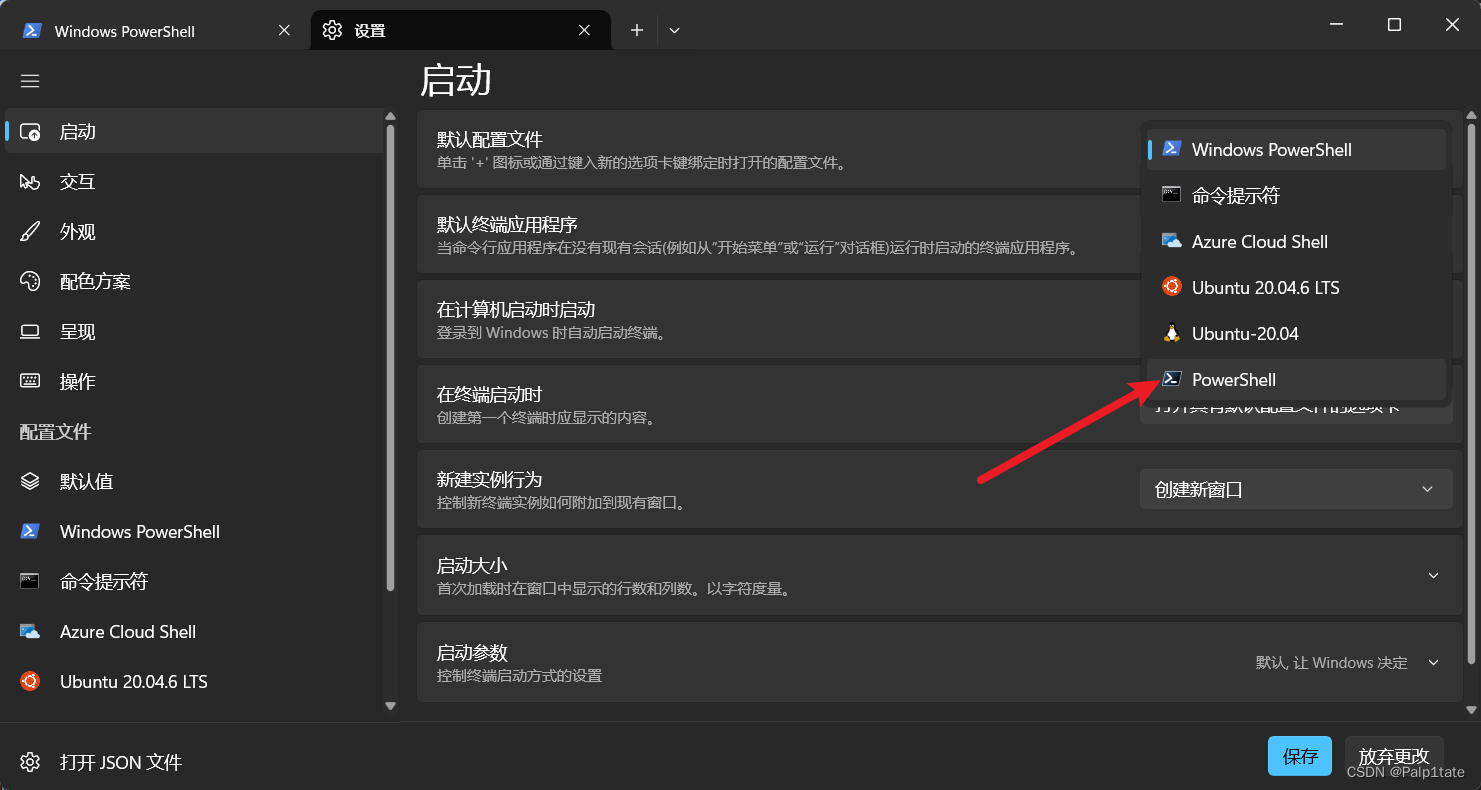Screen dimensions: 1481x790
Task: Click sidebar Windows PowerShell profile icon
Action: 30,531
